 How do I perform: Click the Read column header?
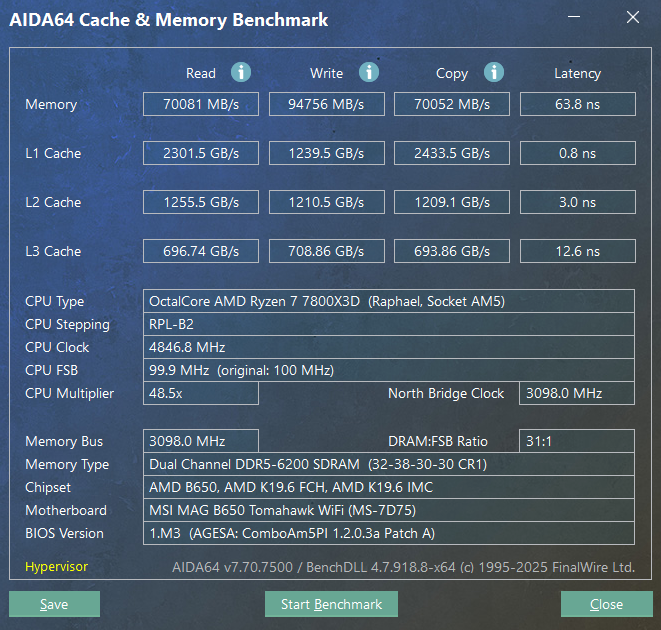[x=201, y=73]
